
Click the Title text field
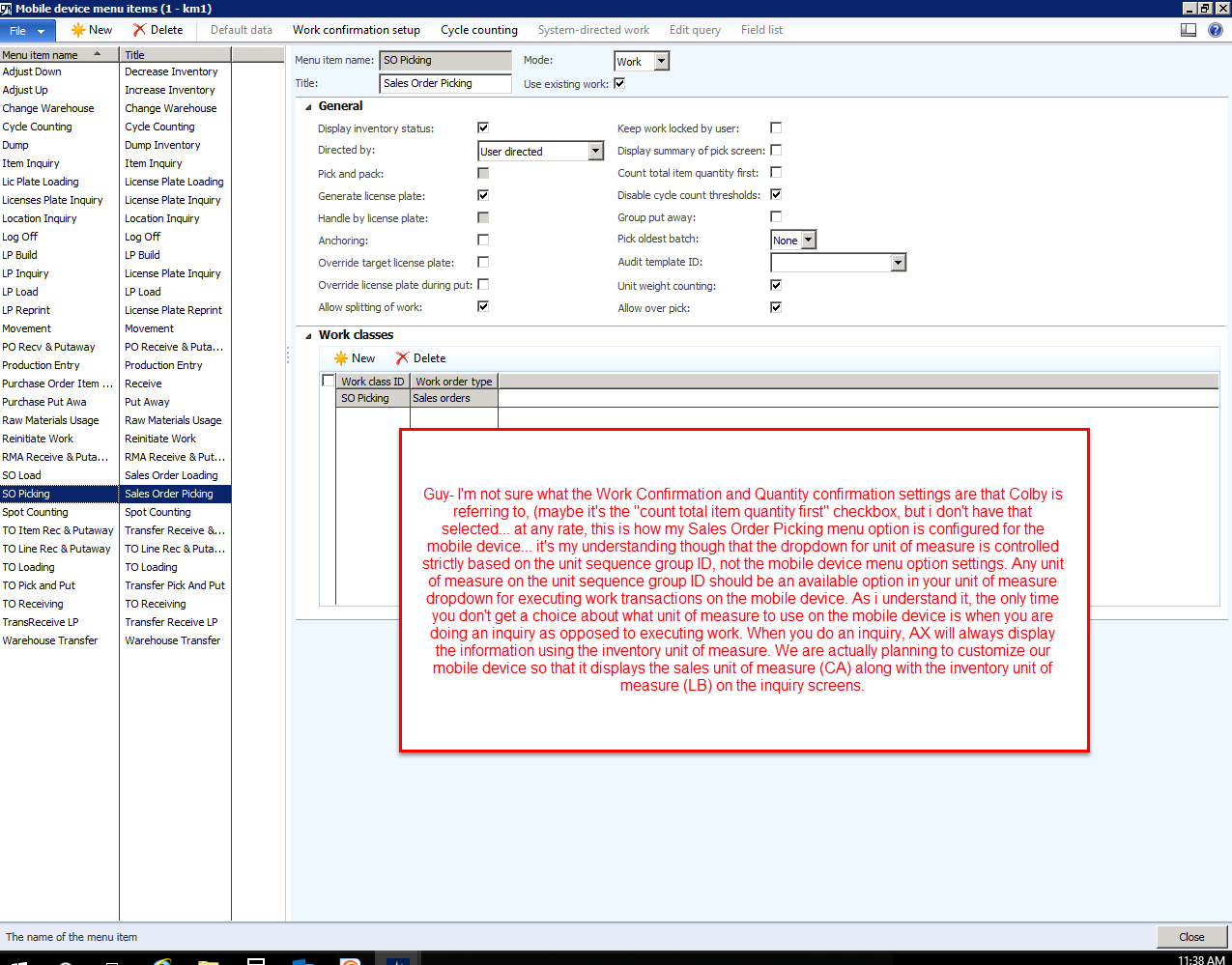[444, 84]
